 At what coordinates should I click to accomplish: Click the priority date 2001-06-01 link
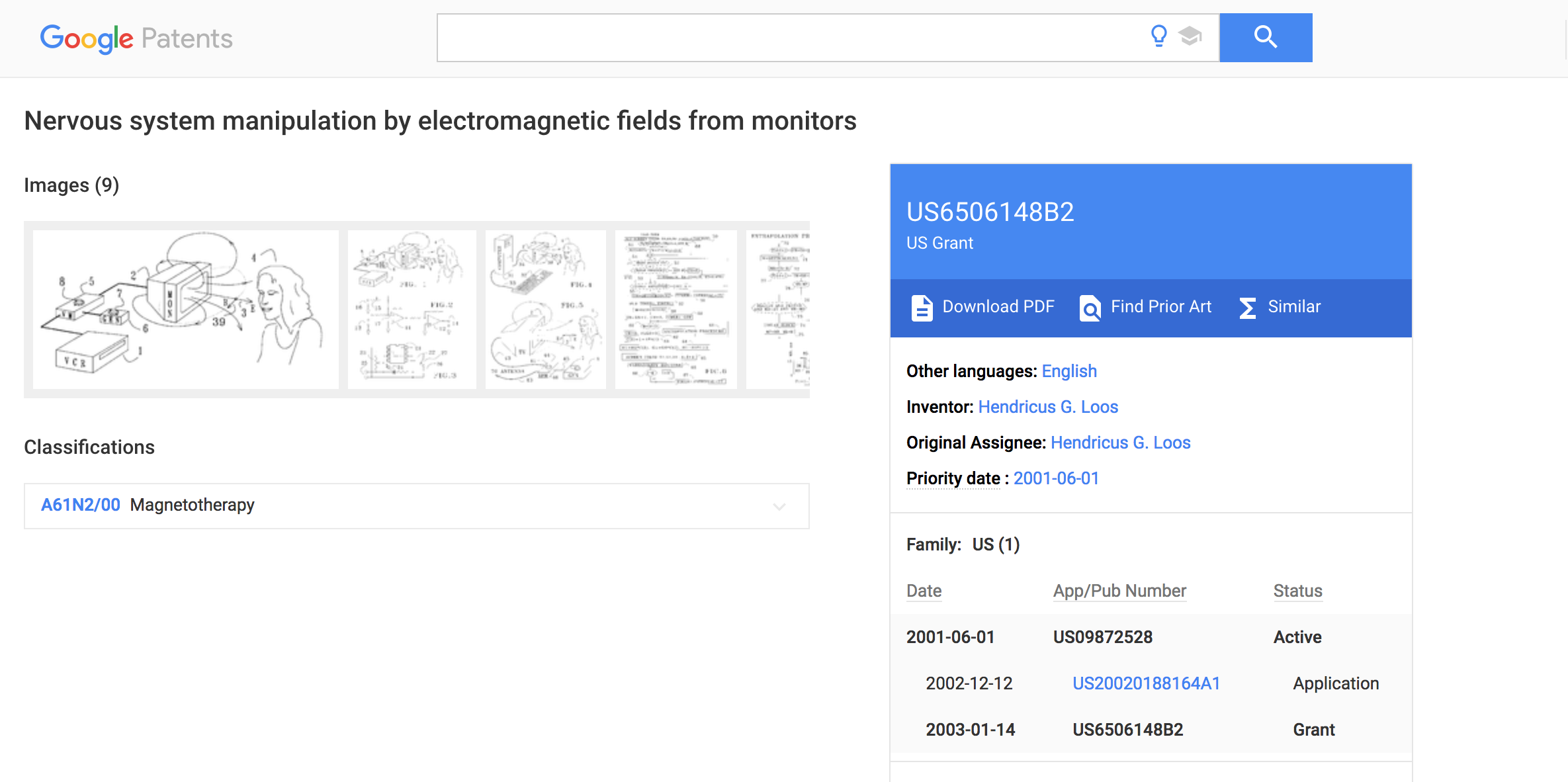click(1056, 478)
